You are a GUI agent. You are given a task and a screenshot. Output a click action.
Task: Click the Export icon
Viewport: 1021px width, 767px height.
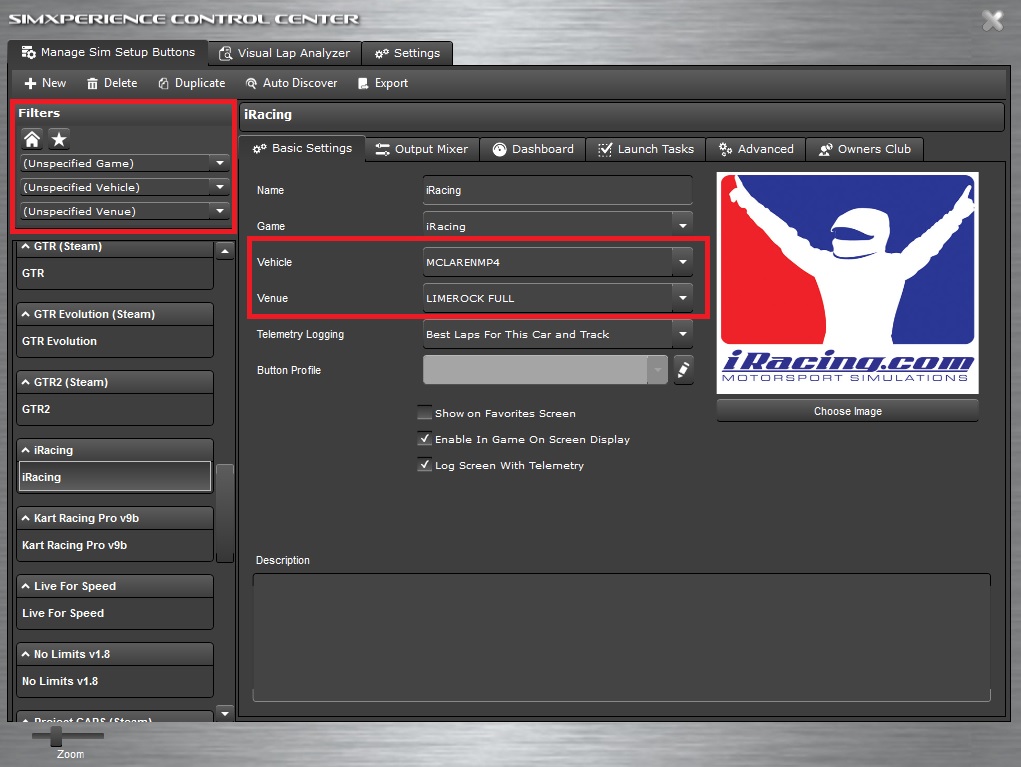[363, 83]
